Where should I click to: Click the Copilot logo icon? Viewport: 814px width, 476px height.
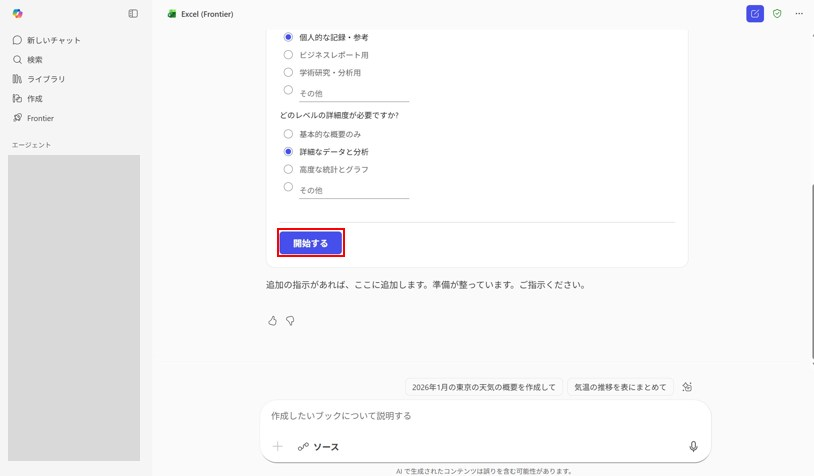coord(18,13)
